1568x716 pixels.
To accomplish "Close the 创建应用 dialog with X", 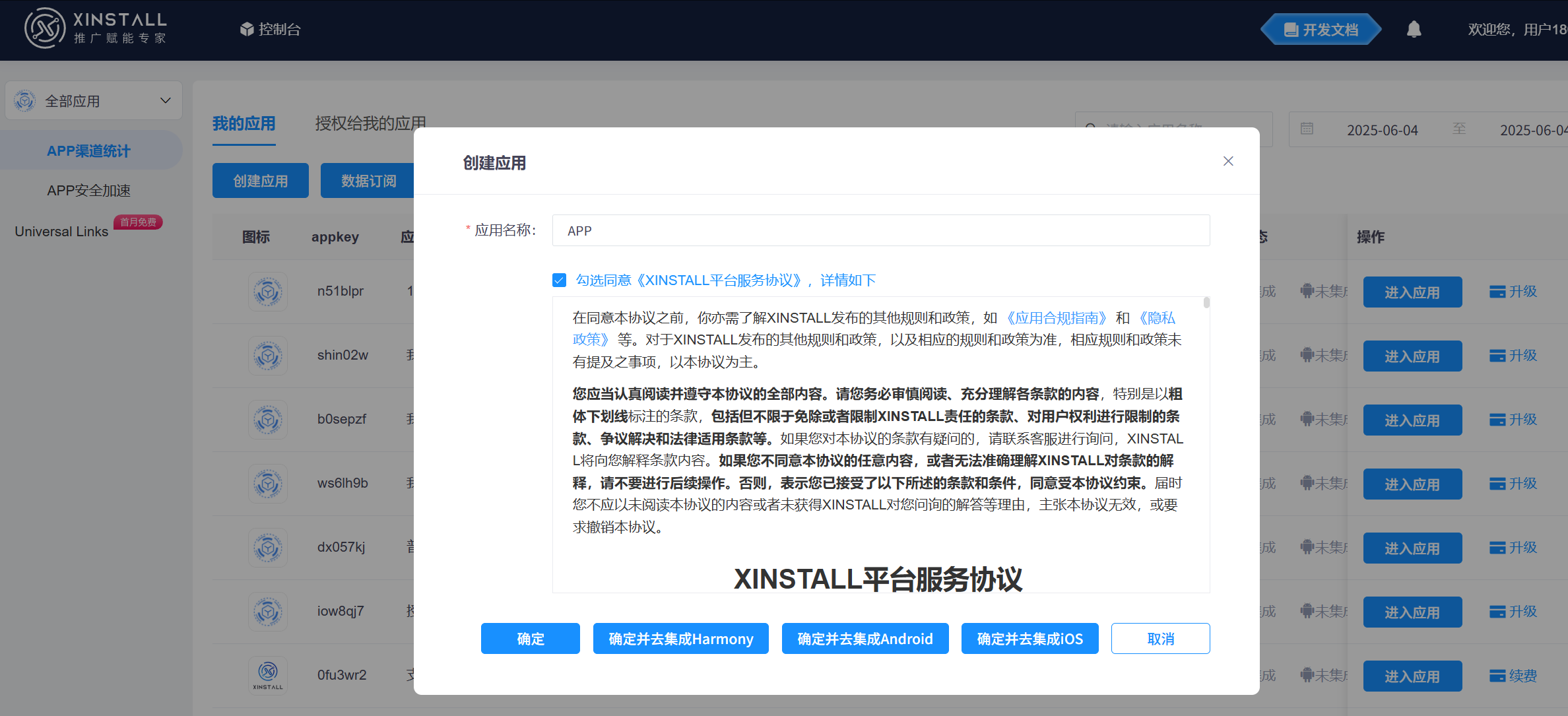I will [1228, 161].
